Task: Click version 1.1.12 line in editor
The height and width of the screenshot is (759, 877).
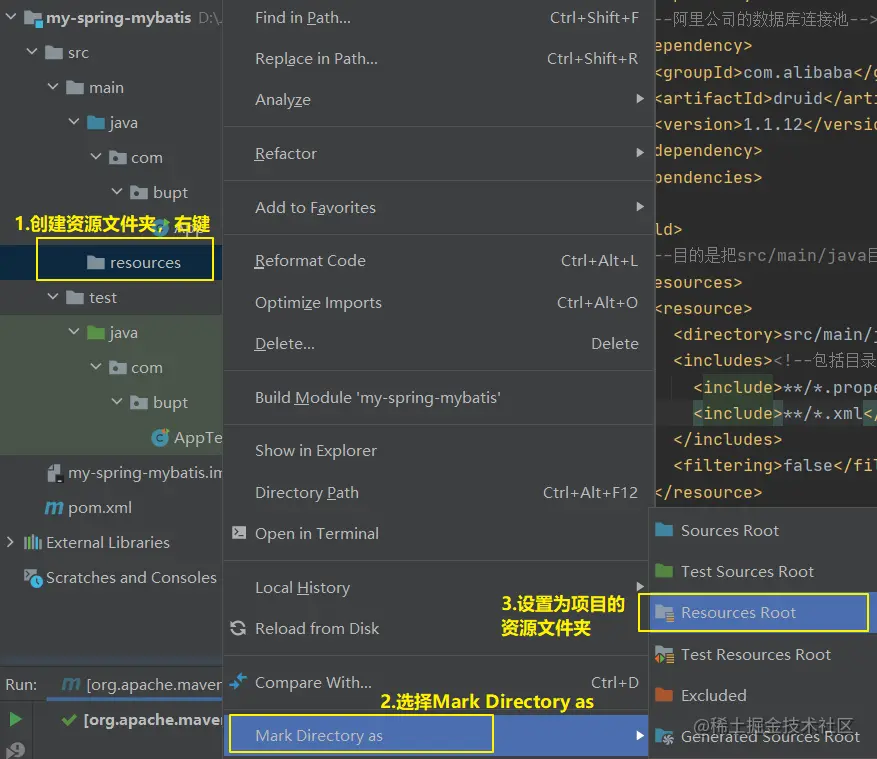Action: [765, 124]
